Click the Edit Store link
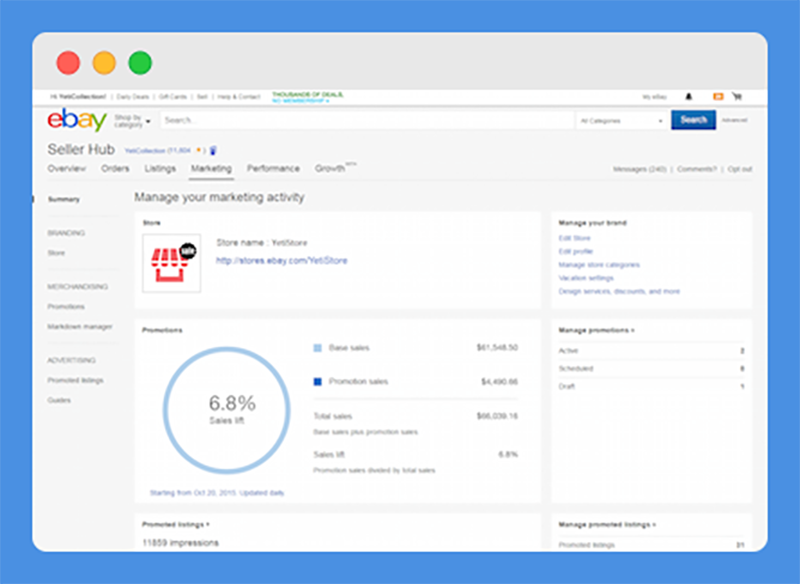 [x=574, y=238]
